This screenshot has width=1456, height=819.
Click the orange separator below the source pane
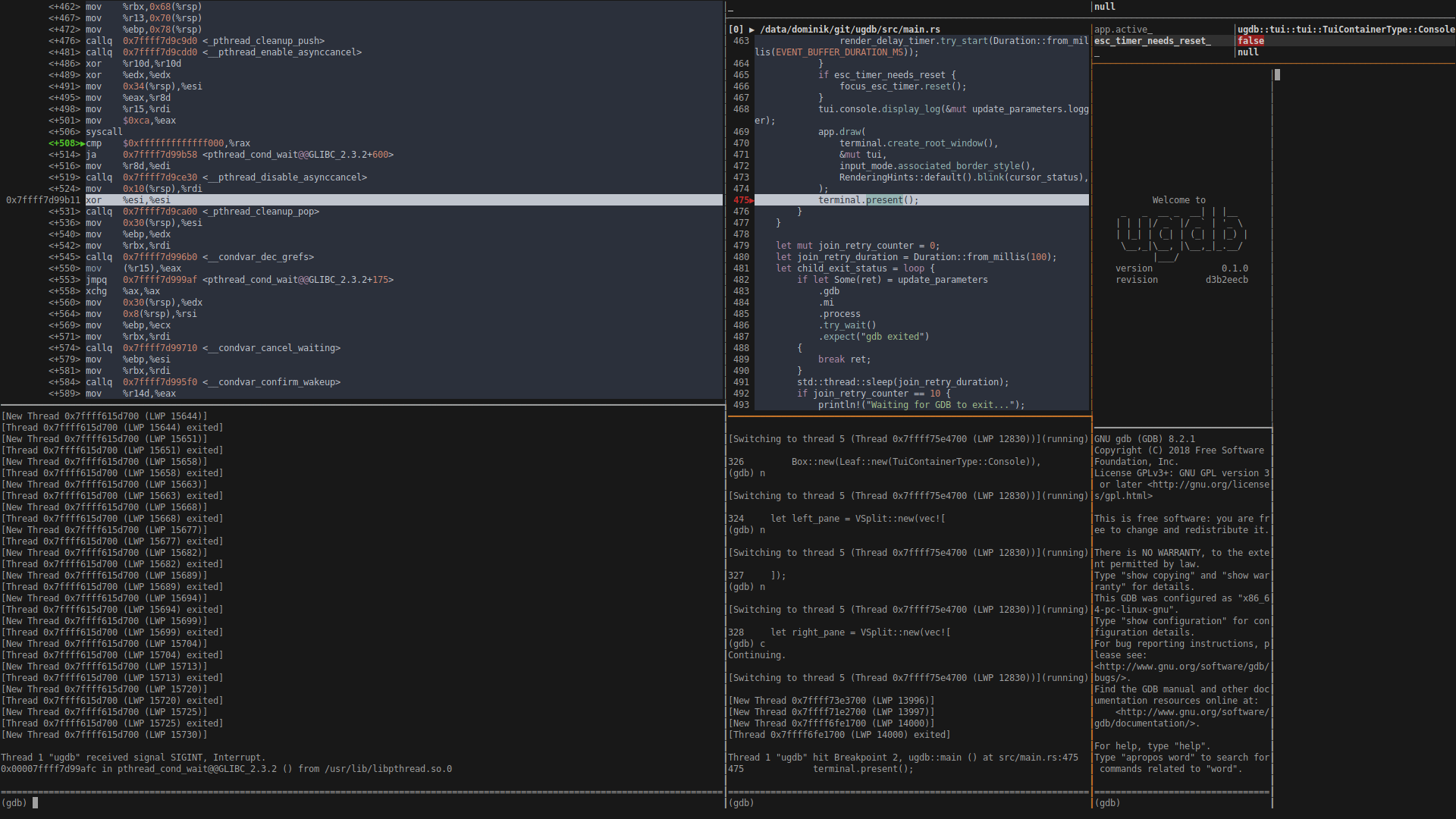coord(908,416)
